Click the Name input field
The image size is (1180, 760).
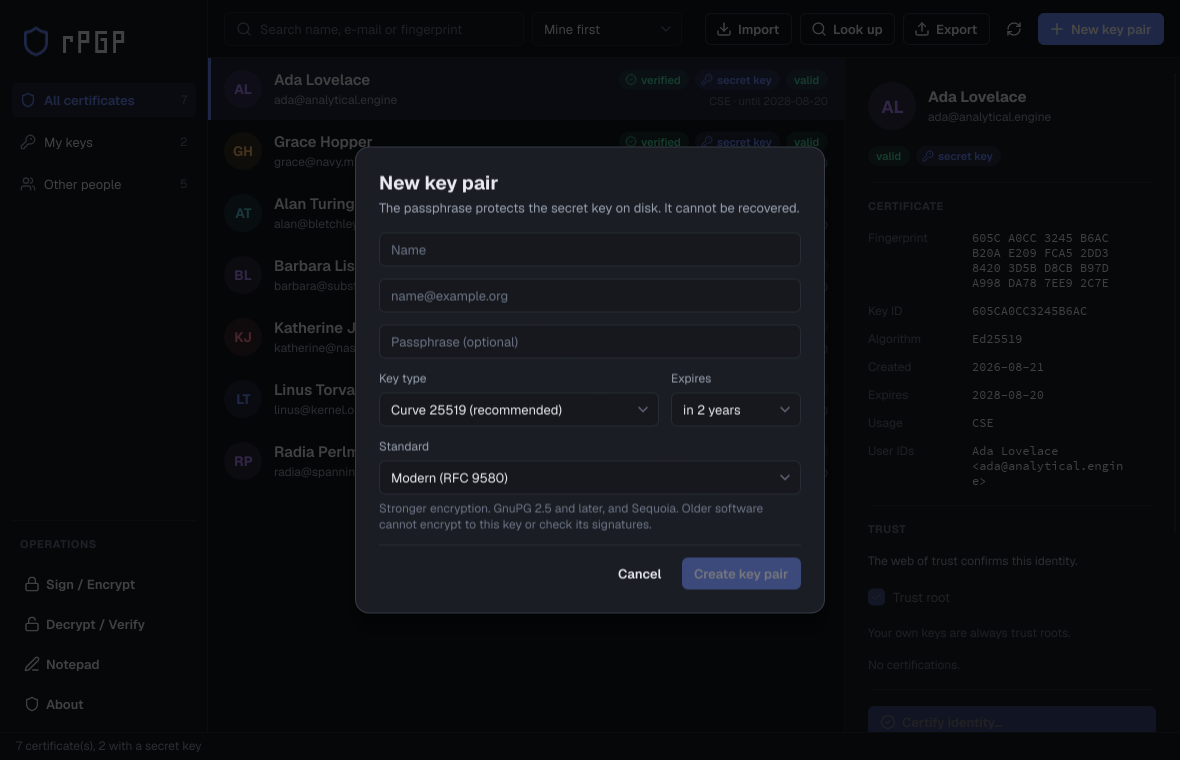coord(589,249)
